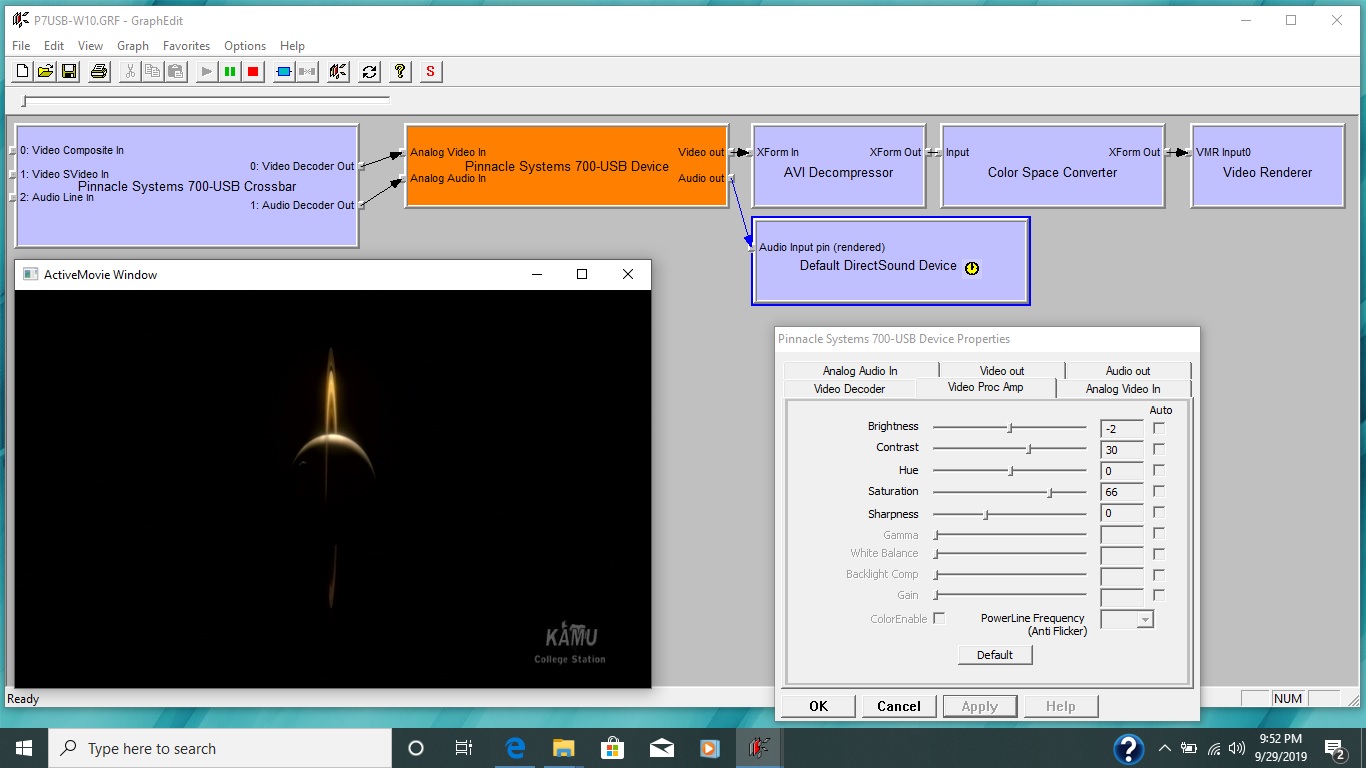Screen dimensions: 1366x768
Task: Switch to the Video out tab
Action: [x=1002, y=371]
